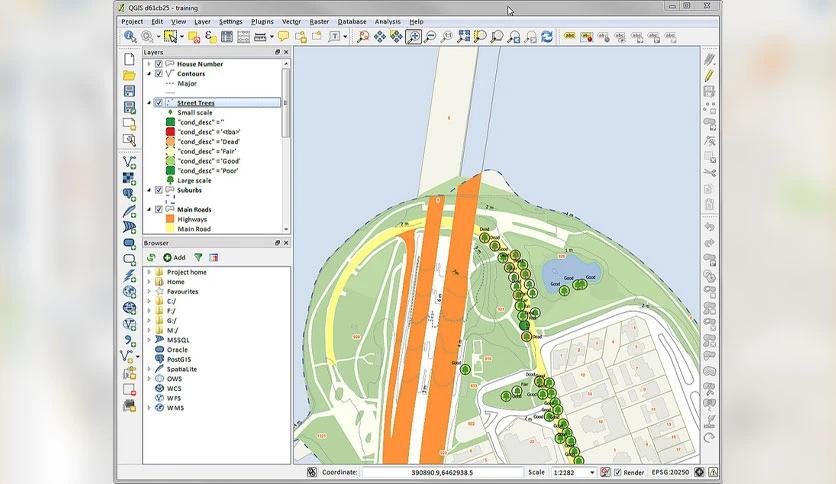The height and width of the screenshot is (484, 836).
Task: Open the Scale dropdown in status bar
Action: click(592, 472)
